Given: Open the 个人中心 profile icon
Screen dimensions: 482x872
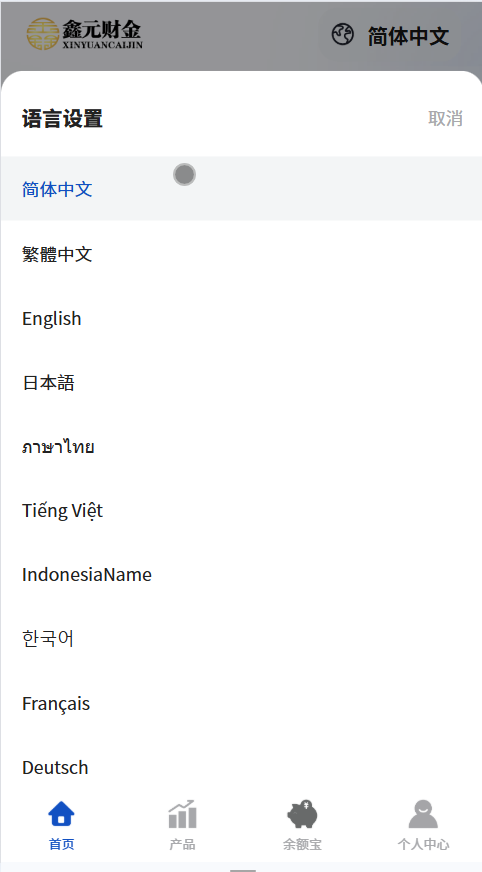Looking at the screenshot, I should (x=423, y=814).
